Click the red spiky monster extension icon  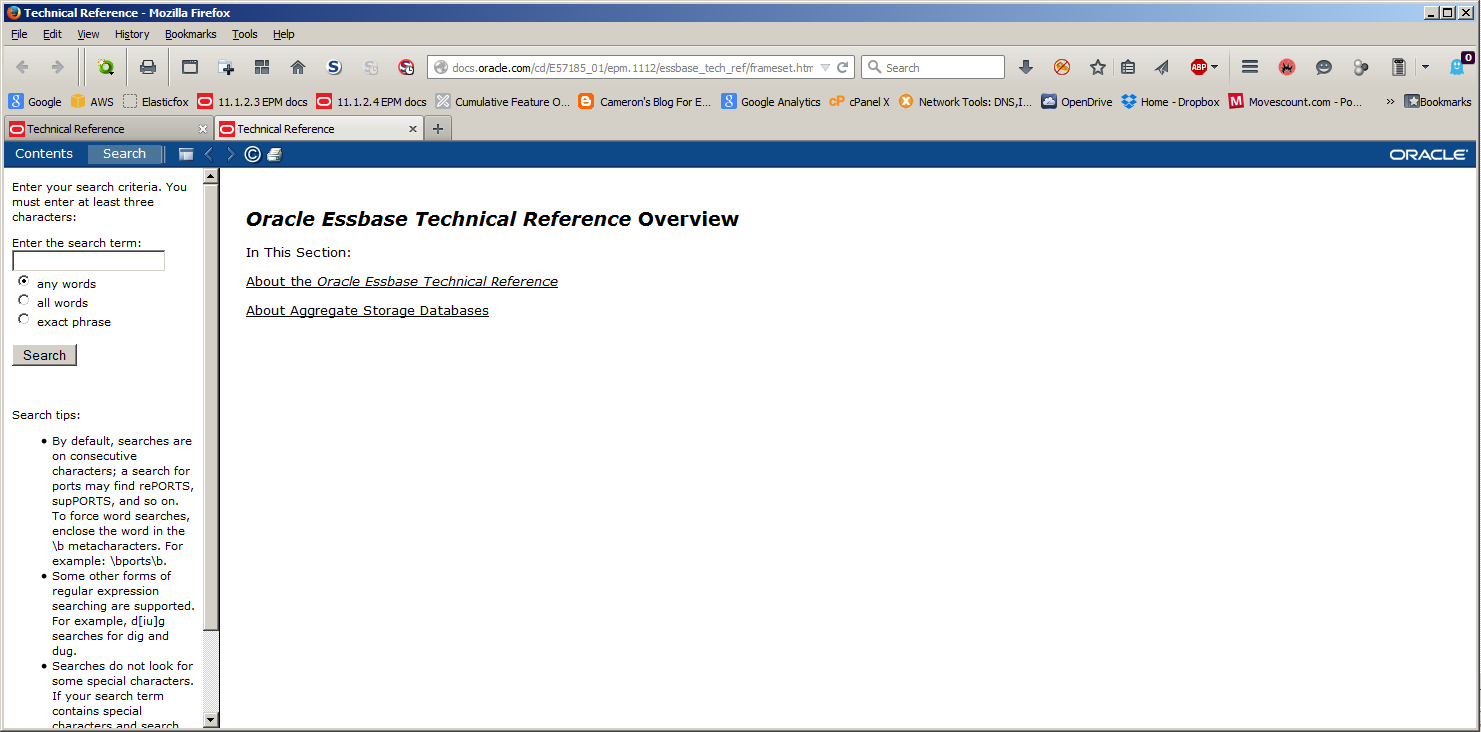tap(1287, 67)
